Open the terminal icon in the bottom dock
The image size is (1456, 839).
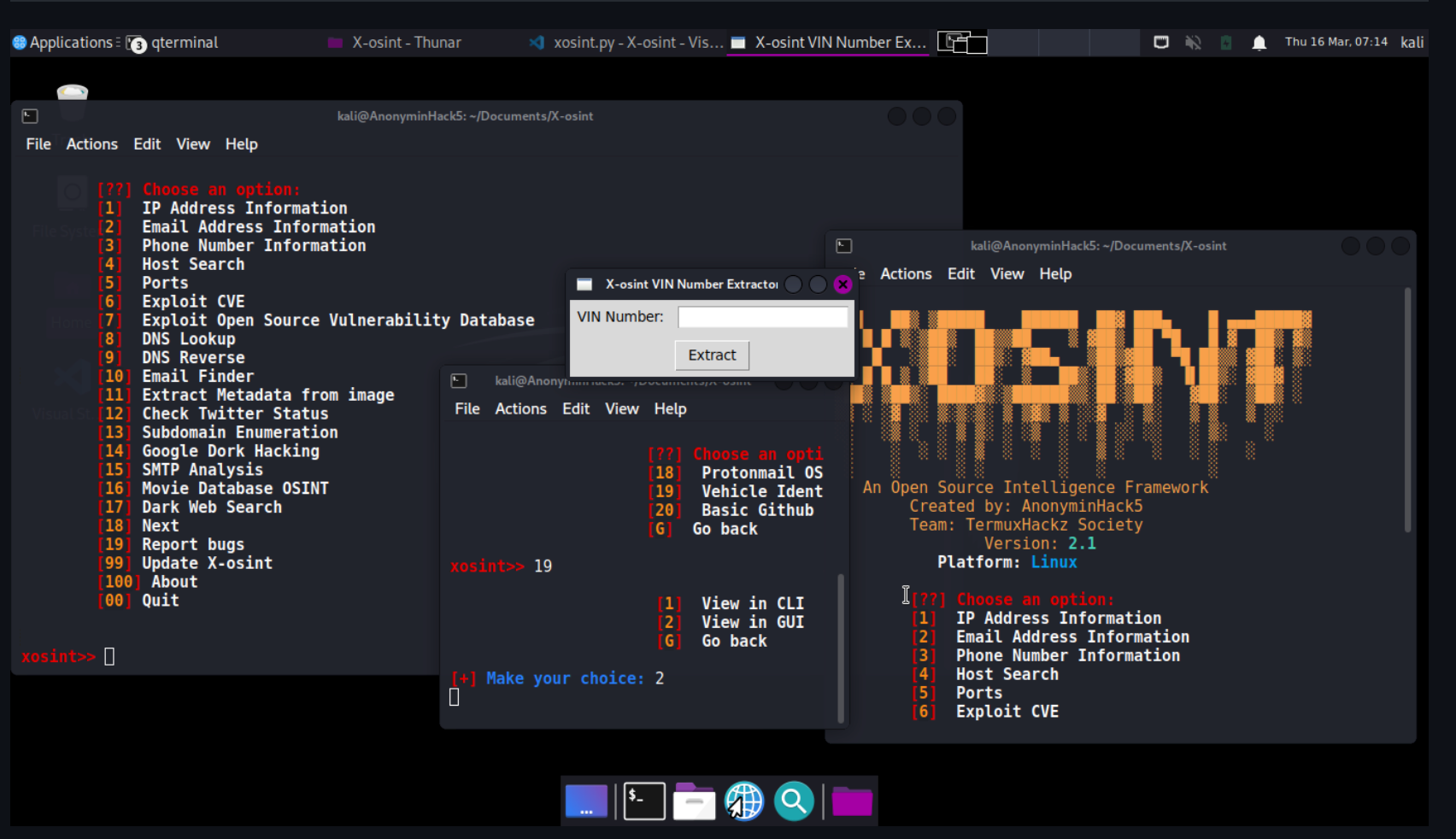643,801
